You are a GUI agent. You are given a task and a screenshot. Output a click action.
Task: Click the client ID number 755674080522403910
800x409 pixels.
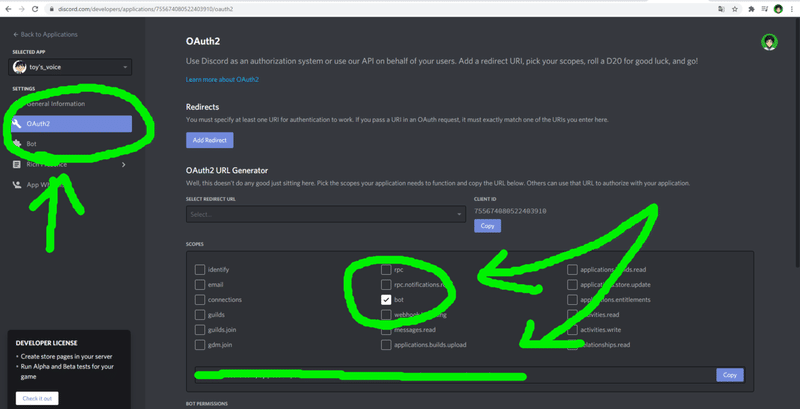[x=510, y=211]
